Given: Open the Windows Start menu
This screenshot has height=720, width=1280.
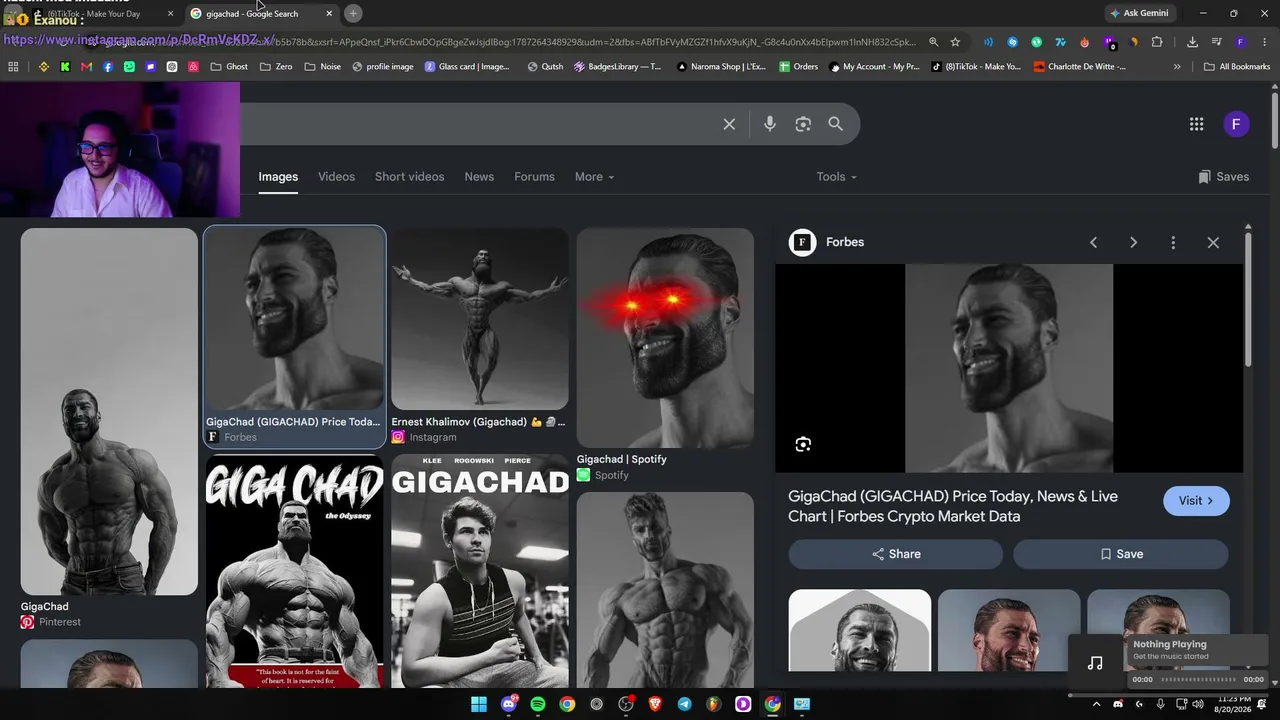Looking at the screenshot, I should pyautogui.click(x=479, y=704).
